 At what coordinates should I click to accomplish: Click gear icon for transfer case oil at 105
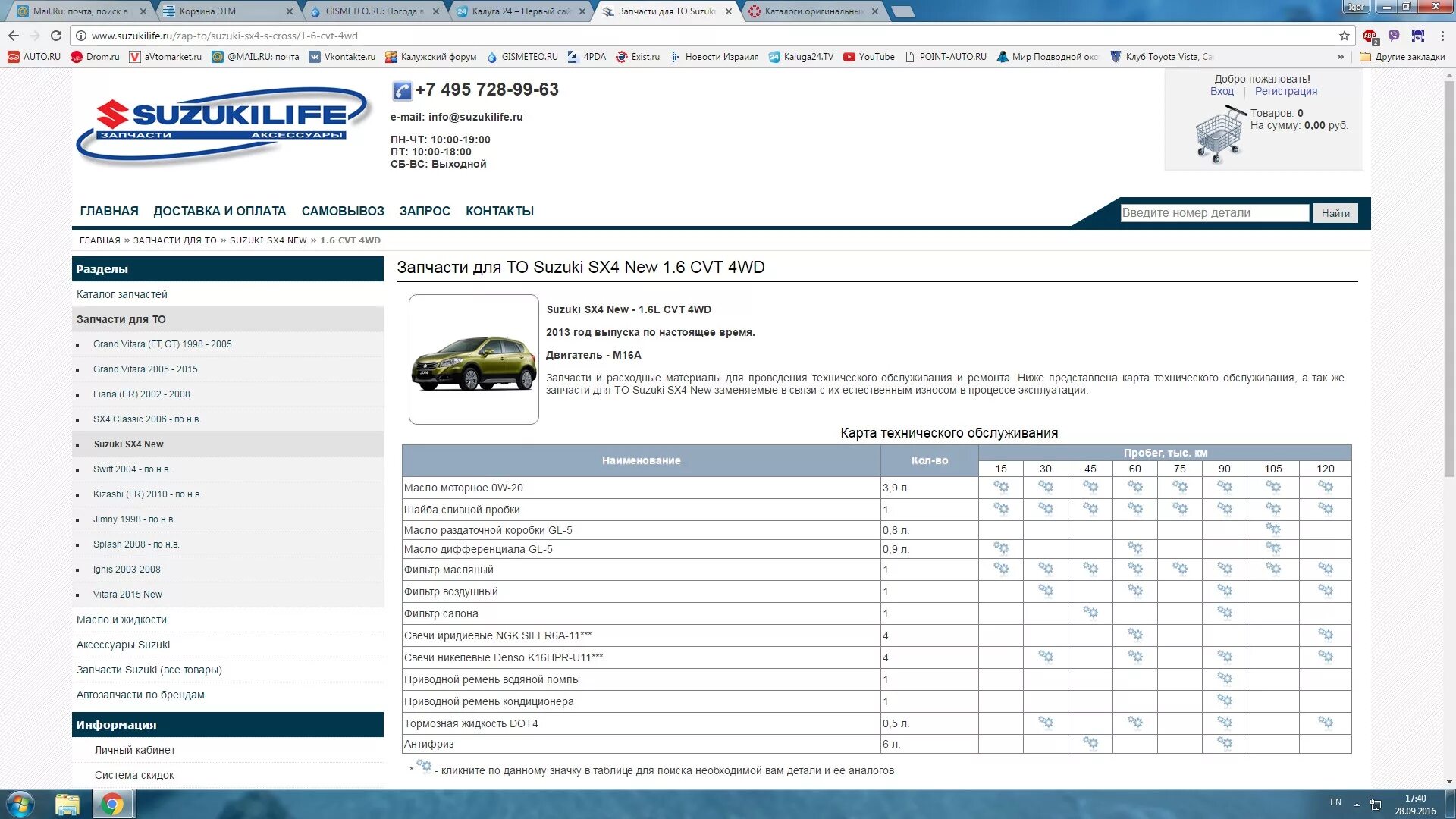pyautogui.click(x=1273, y=529)
